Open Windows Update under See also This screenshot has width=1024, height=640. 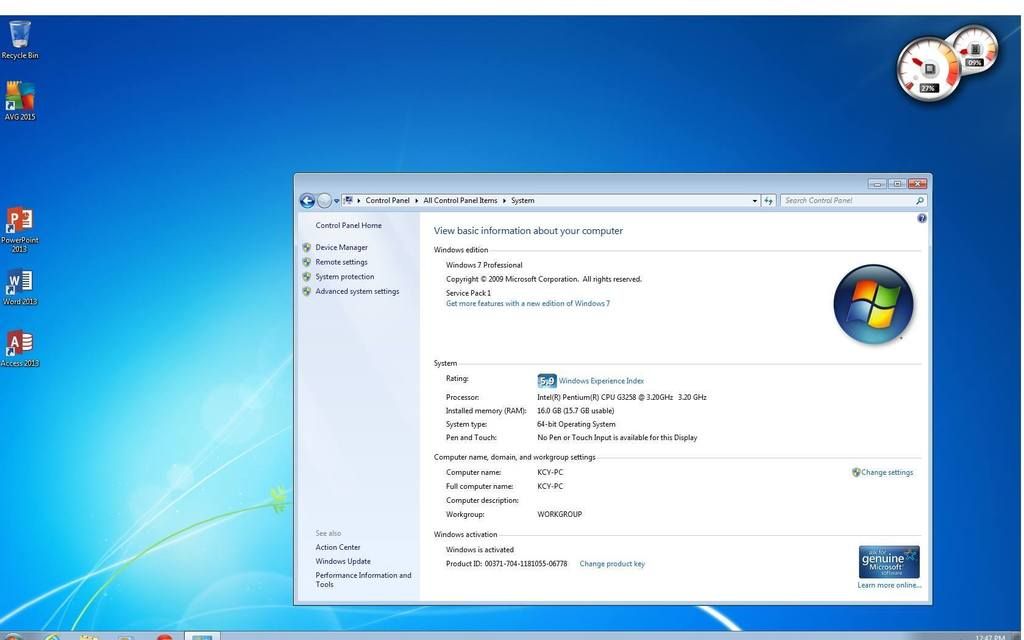343,561
